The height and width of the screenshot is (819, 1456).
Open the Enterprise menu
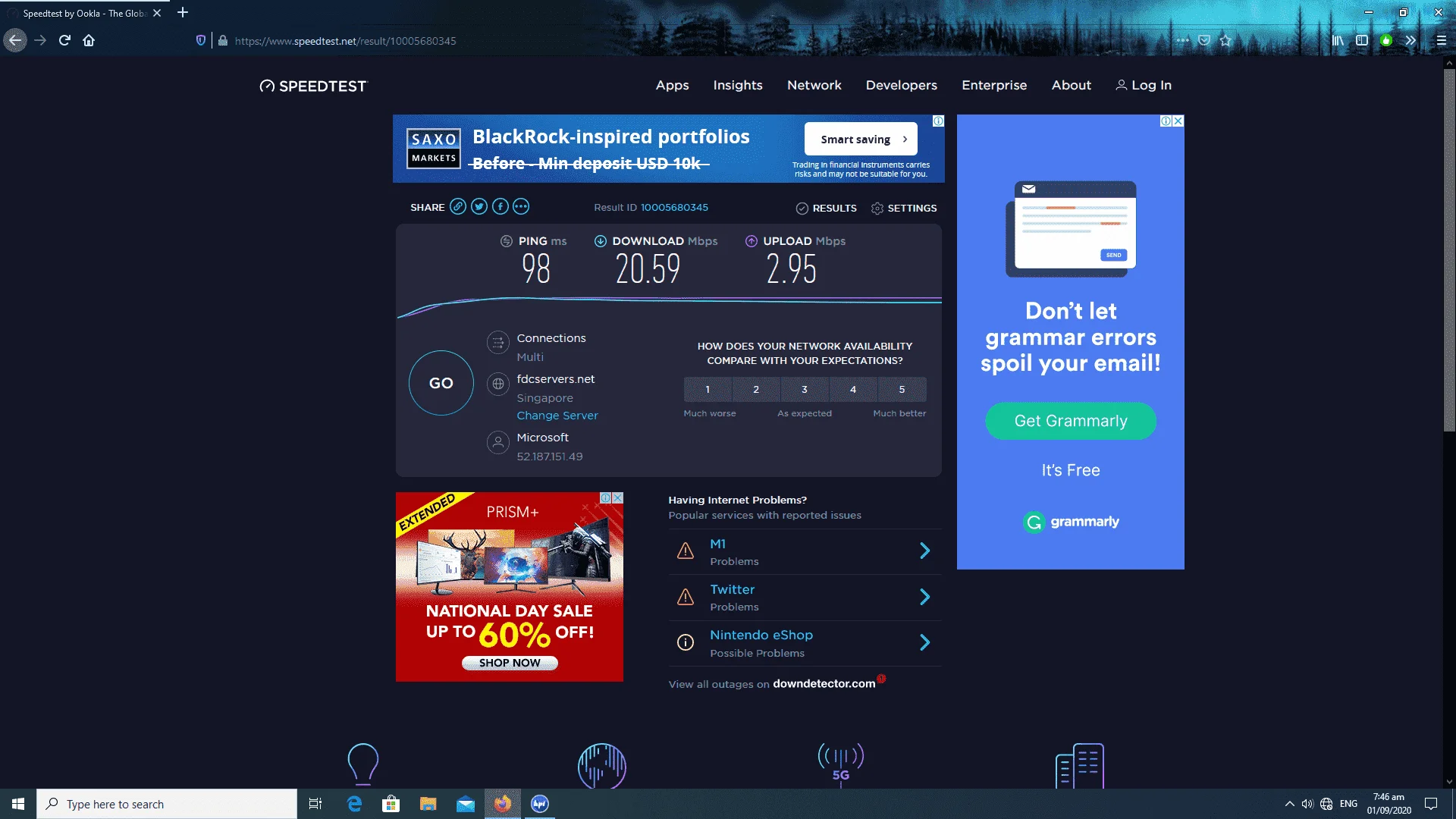tap(994, 85)
